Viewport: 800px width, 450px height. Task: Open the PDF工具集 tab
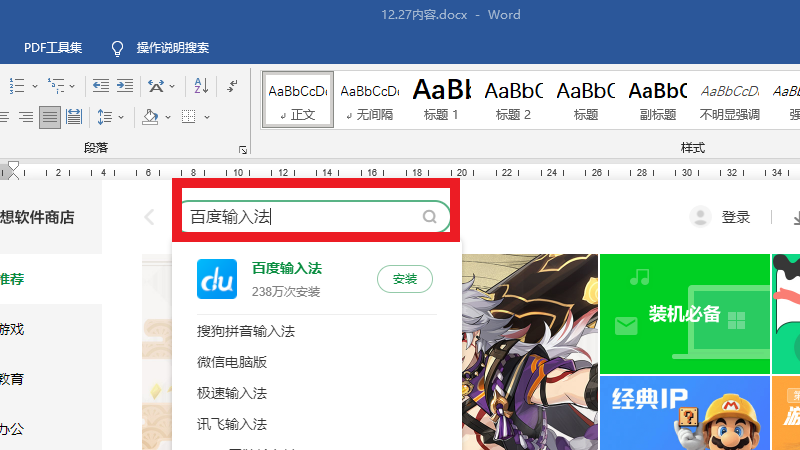[x=53, y=47]
